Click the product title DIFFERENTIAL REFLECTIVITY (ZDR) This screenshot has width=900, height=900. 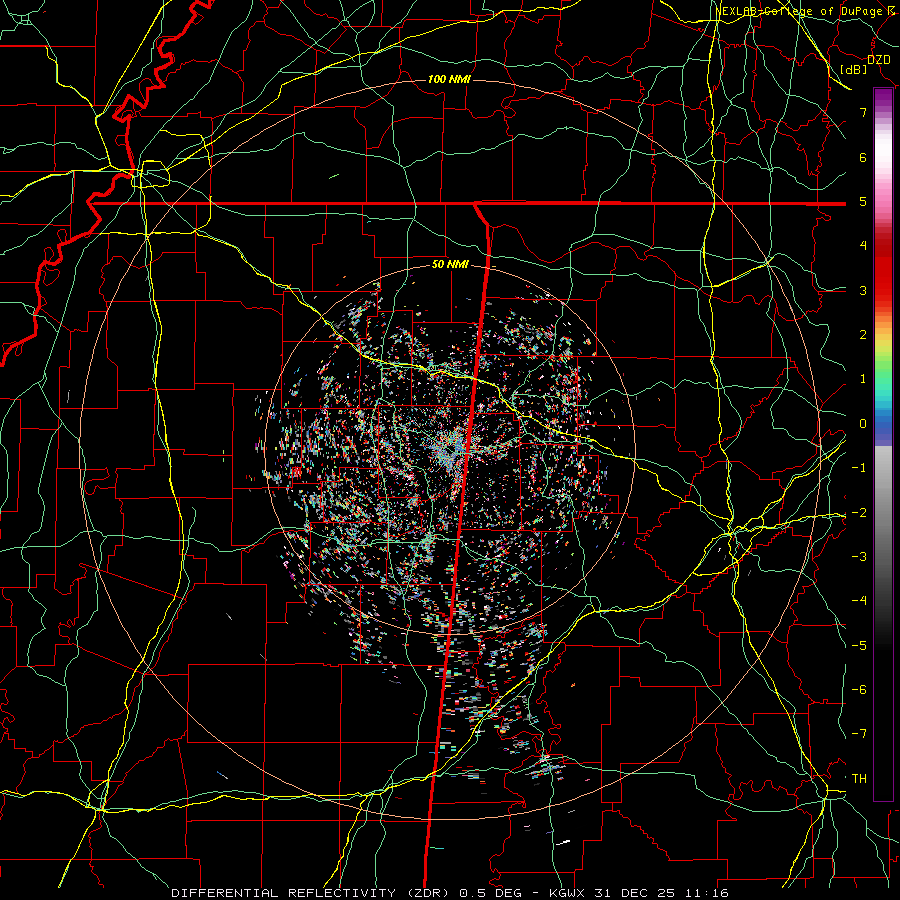(312, 893)
